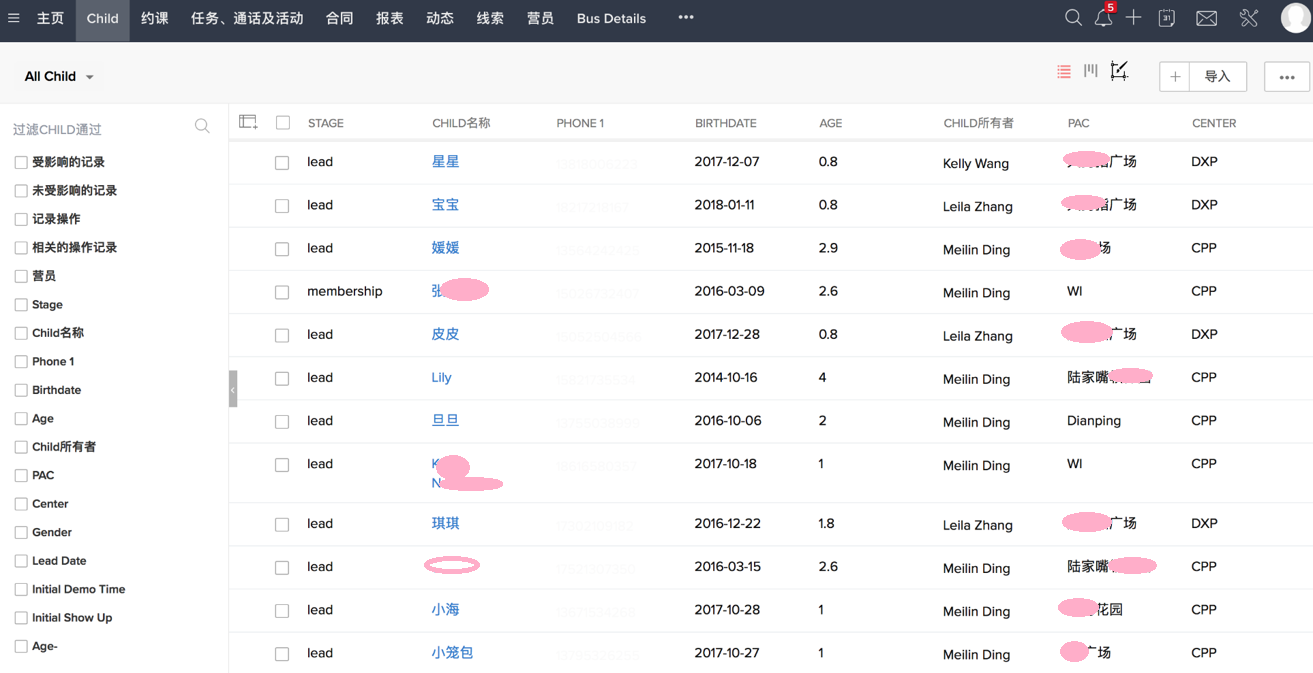Open the calendar icon in top bar
This screenshot has width=1313, height=673.
[1166, 18]
